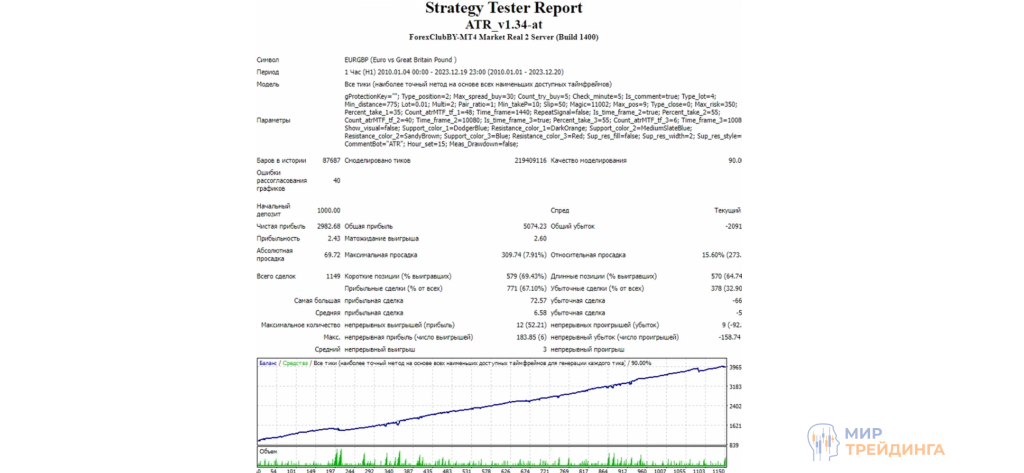
Task: Click the Чистая прибыль value 2982.68
Action: pos(327,227)
